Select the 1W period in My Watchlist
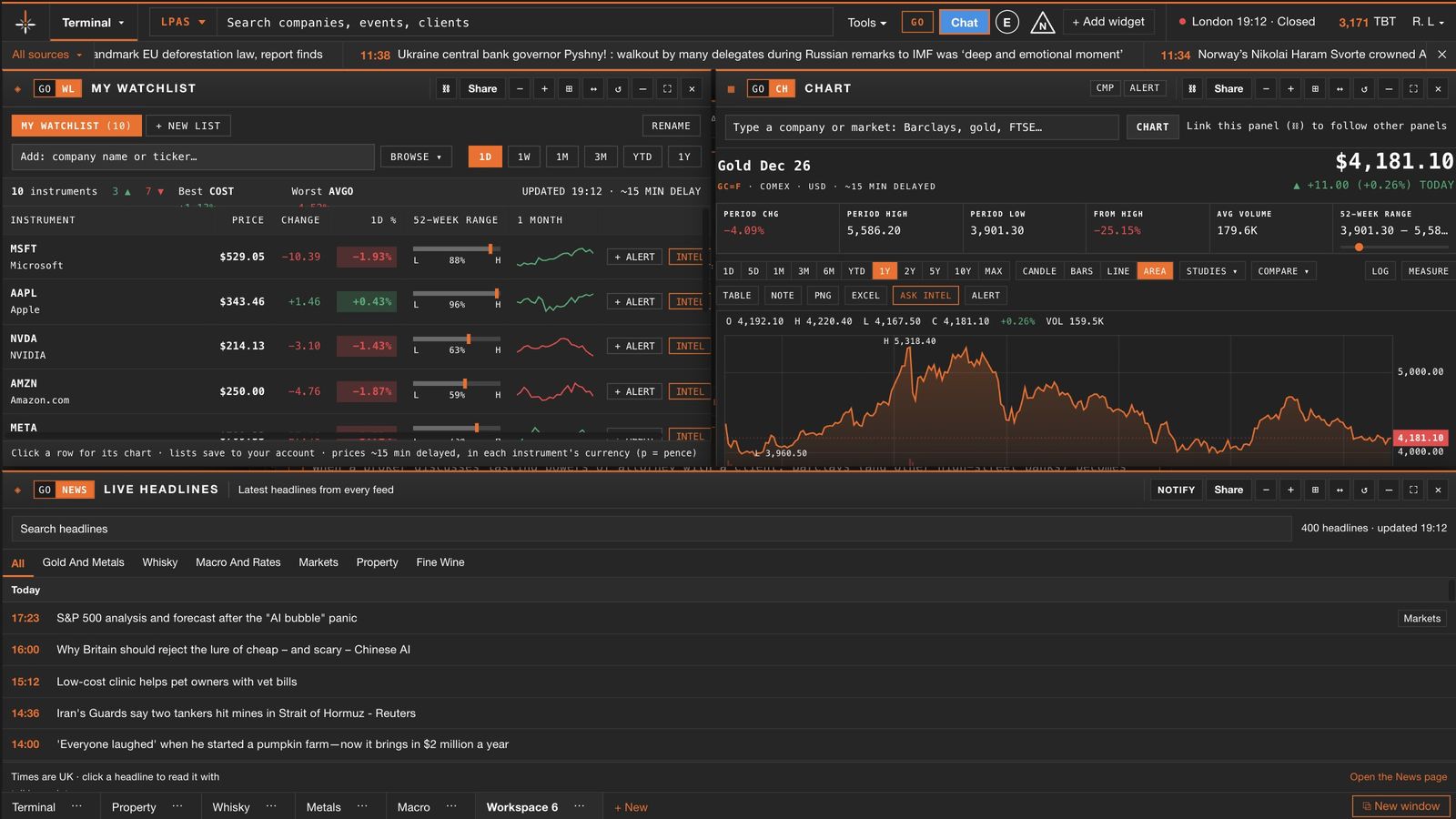1456x819 pixels. coord(524,157)
